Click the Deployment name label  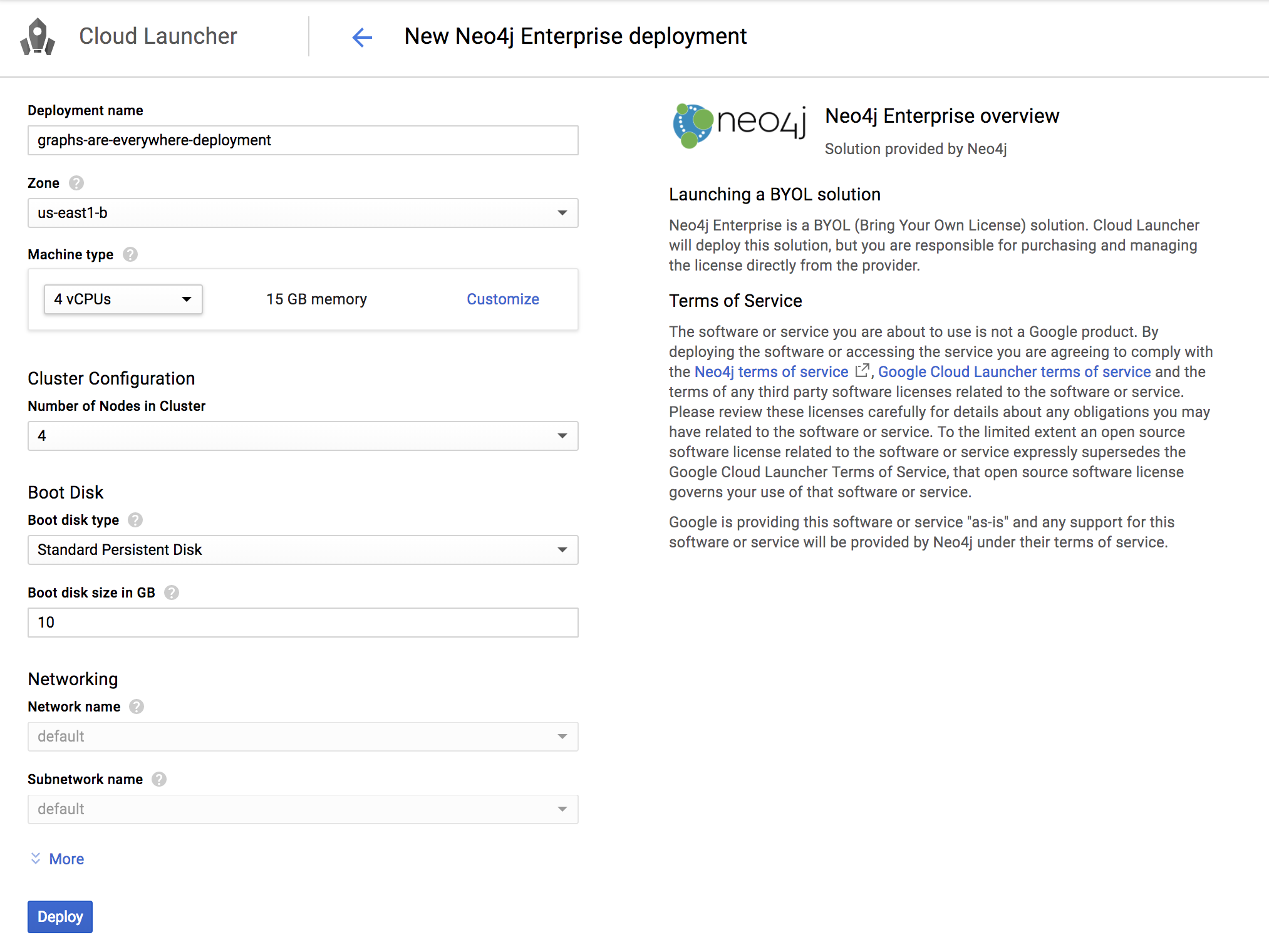(85, 111)
